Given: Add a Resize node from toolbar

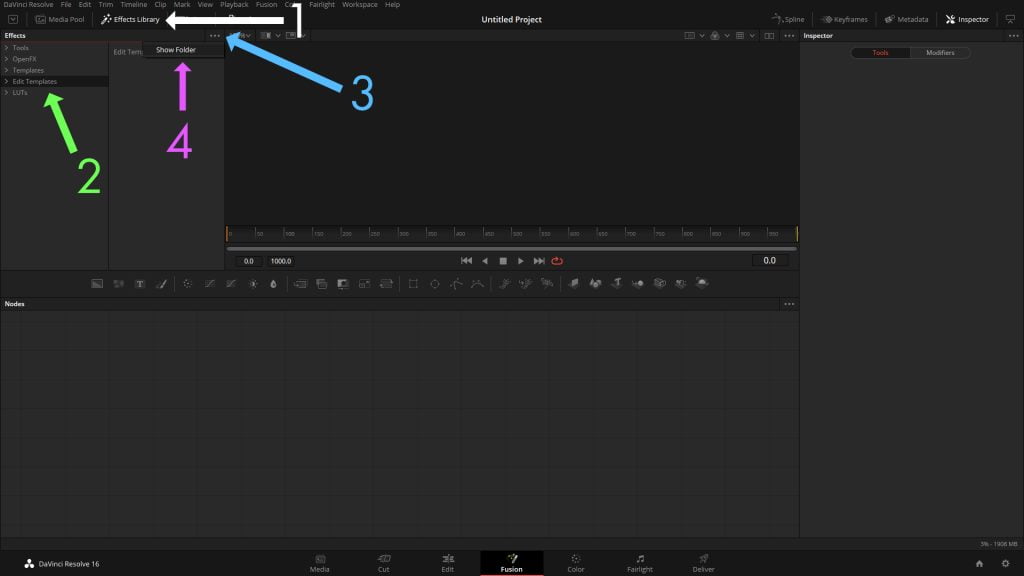Looking at the screenshot, I should coord(364,283).
